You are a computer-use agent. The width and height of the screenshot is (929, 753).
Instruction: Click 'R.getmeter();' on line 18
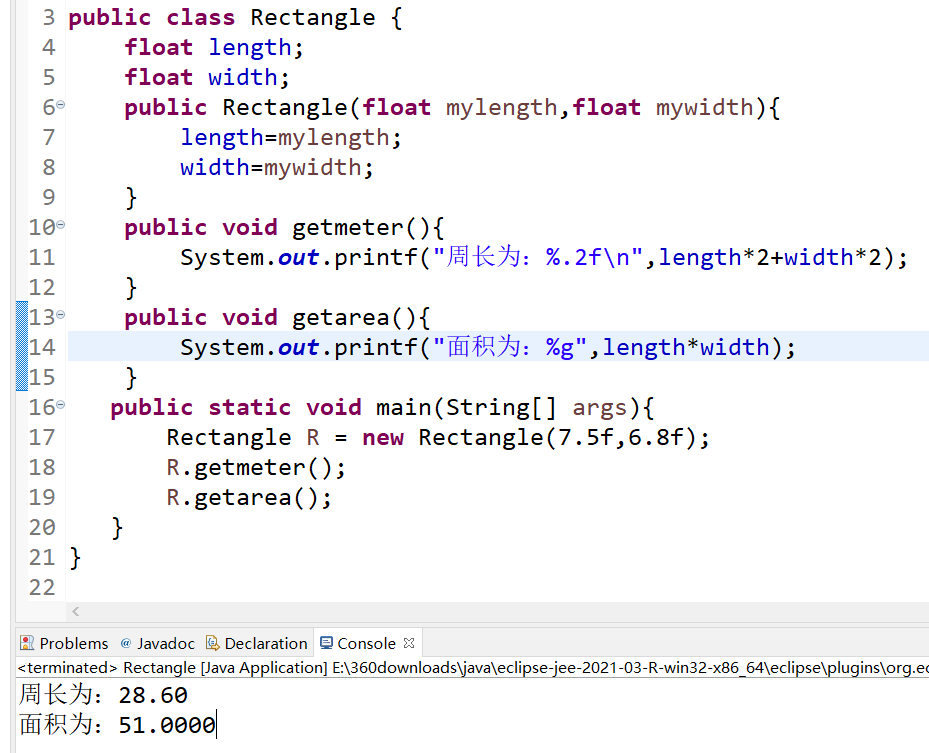tap(256, 468)
